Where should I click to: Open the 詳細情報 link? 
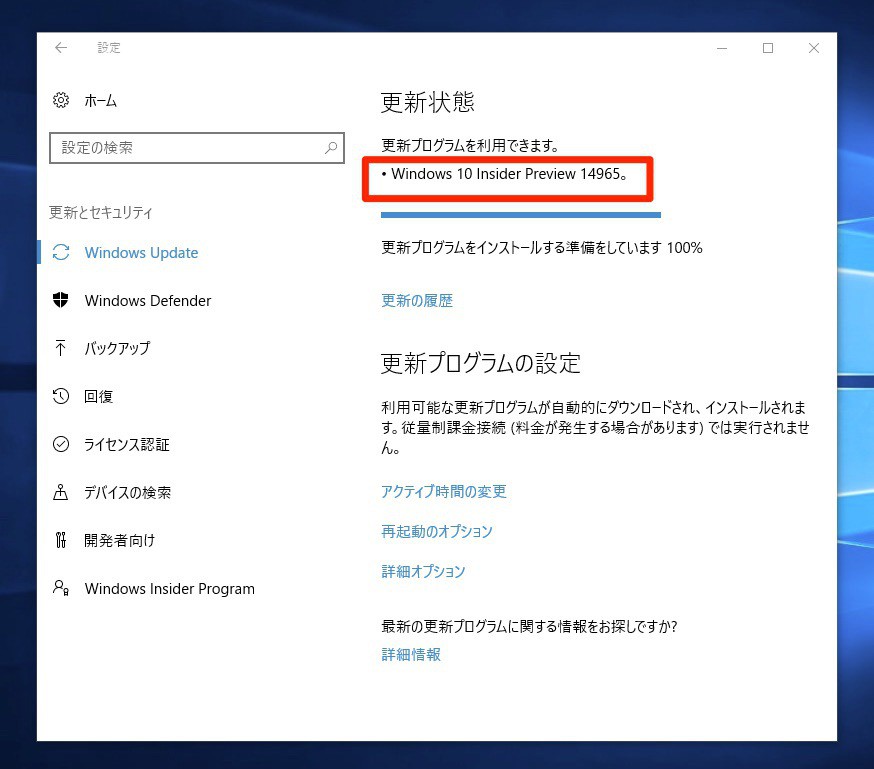[x=411, y=654]
